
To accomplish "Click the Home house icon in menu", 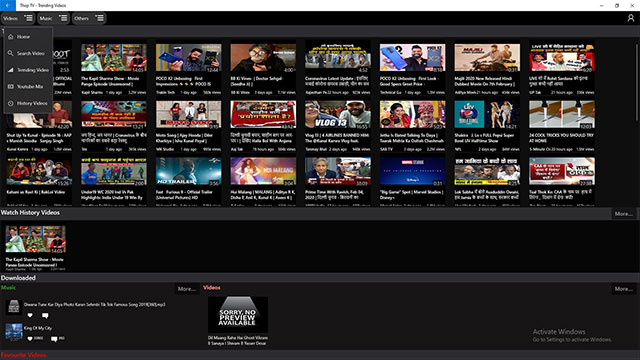I will click(11, 37).
